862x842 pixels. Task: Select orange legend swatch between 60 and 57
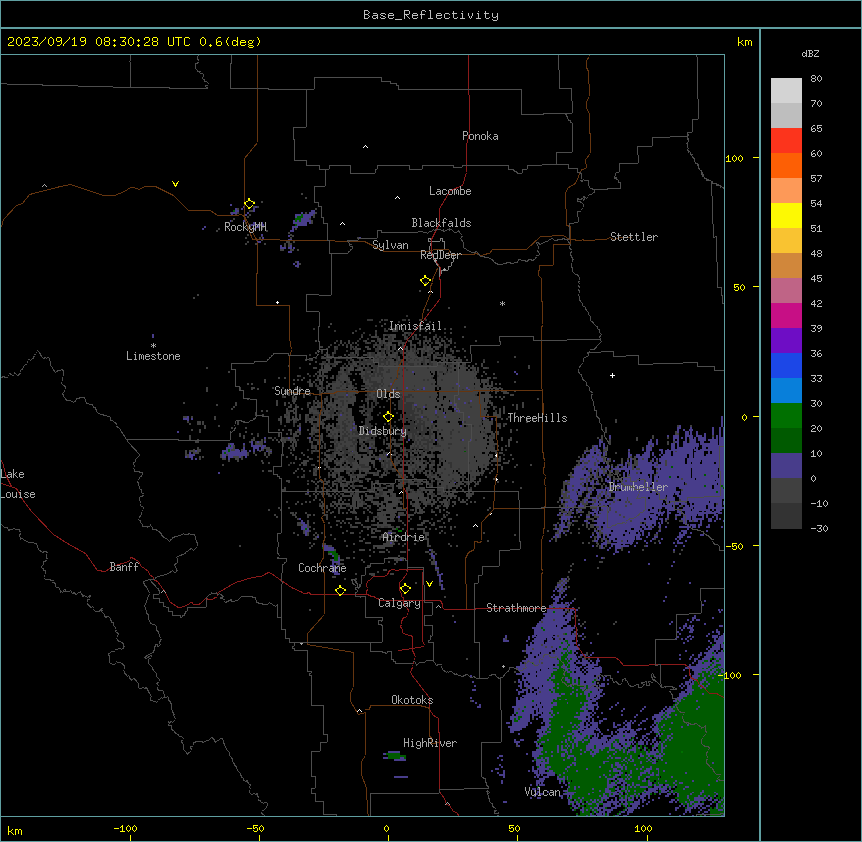point(786,165)
